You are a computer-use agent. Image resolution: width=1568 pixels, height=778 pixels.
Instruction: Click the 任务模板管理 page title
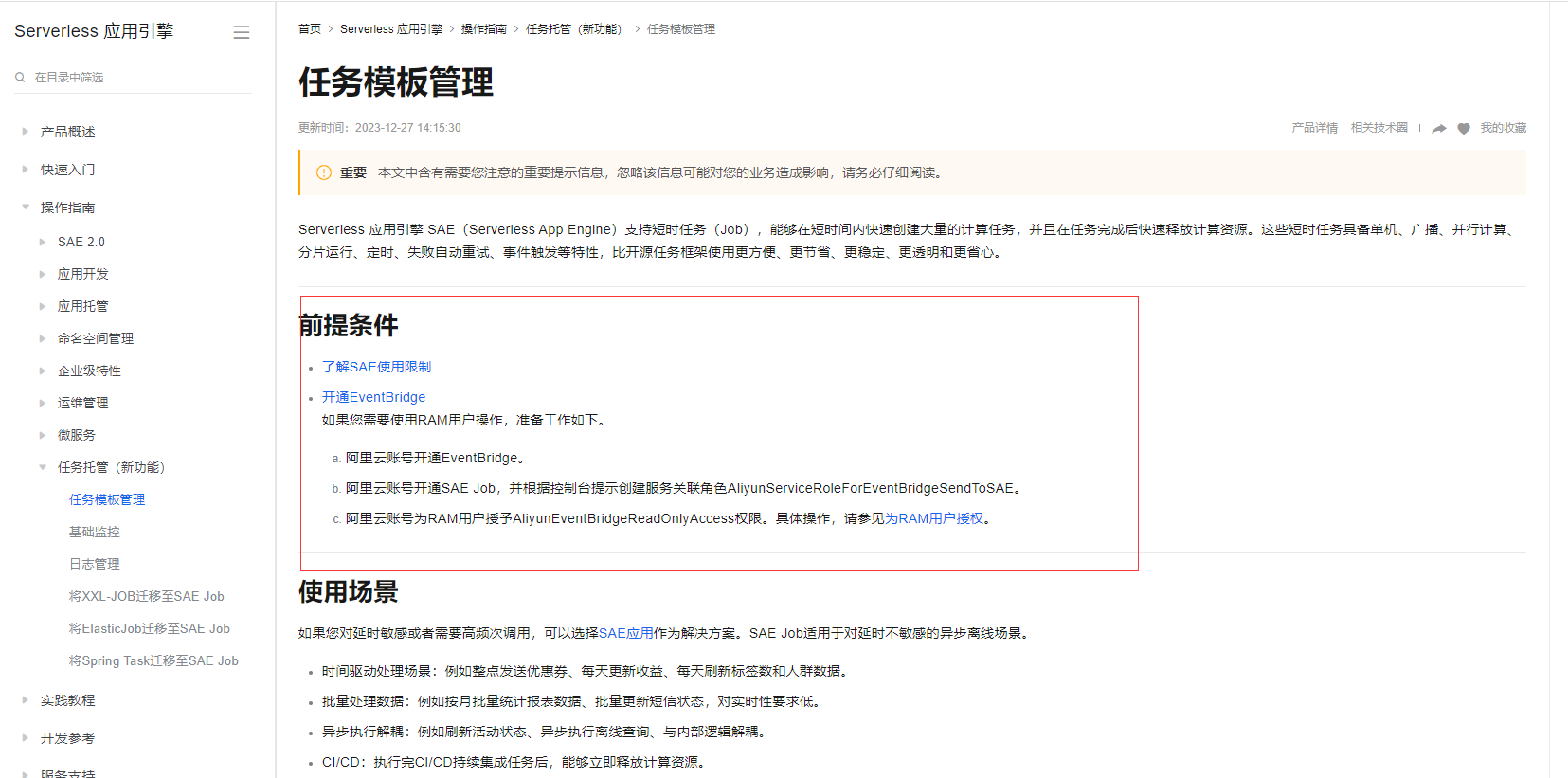coord(396,82)
